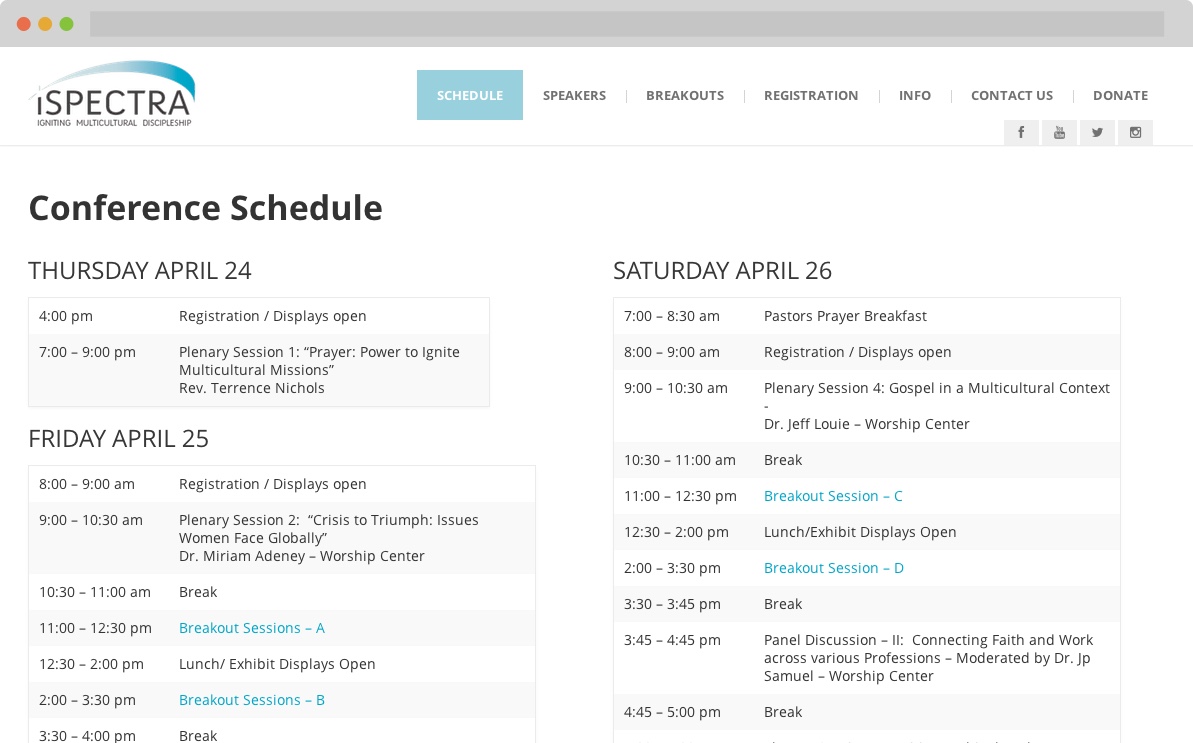
Task: Open the iSPECTRA Facebook page icon
Action: (1021, 132)
